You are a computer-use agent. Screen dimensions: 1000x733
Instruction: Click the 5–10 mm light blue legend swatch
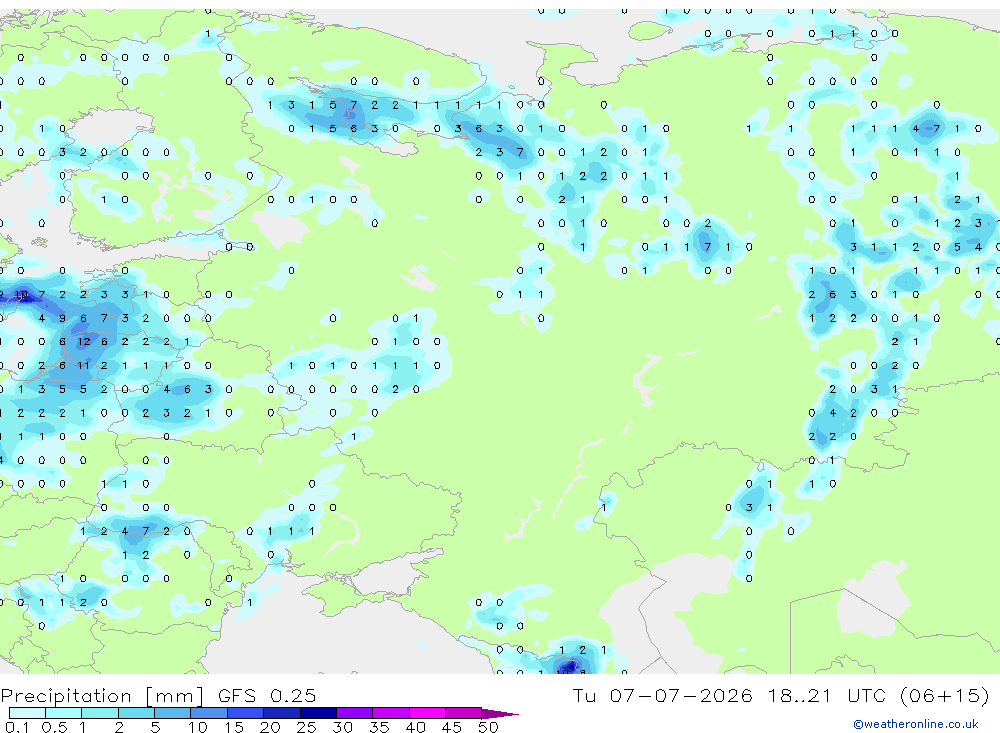[173, 713]
